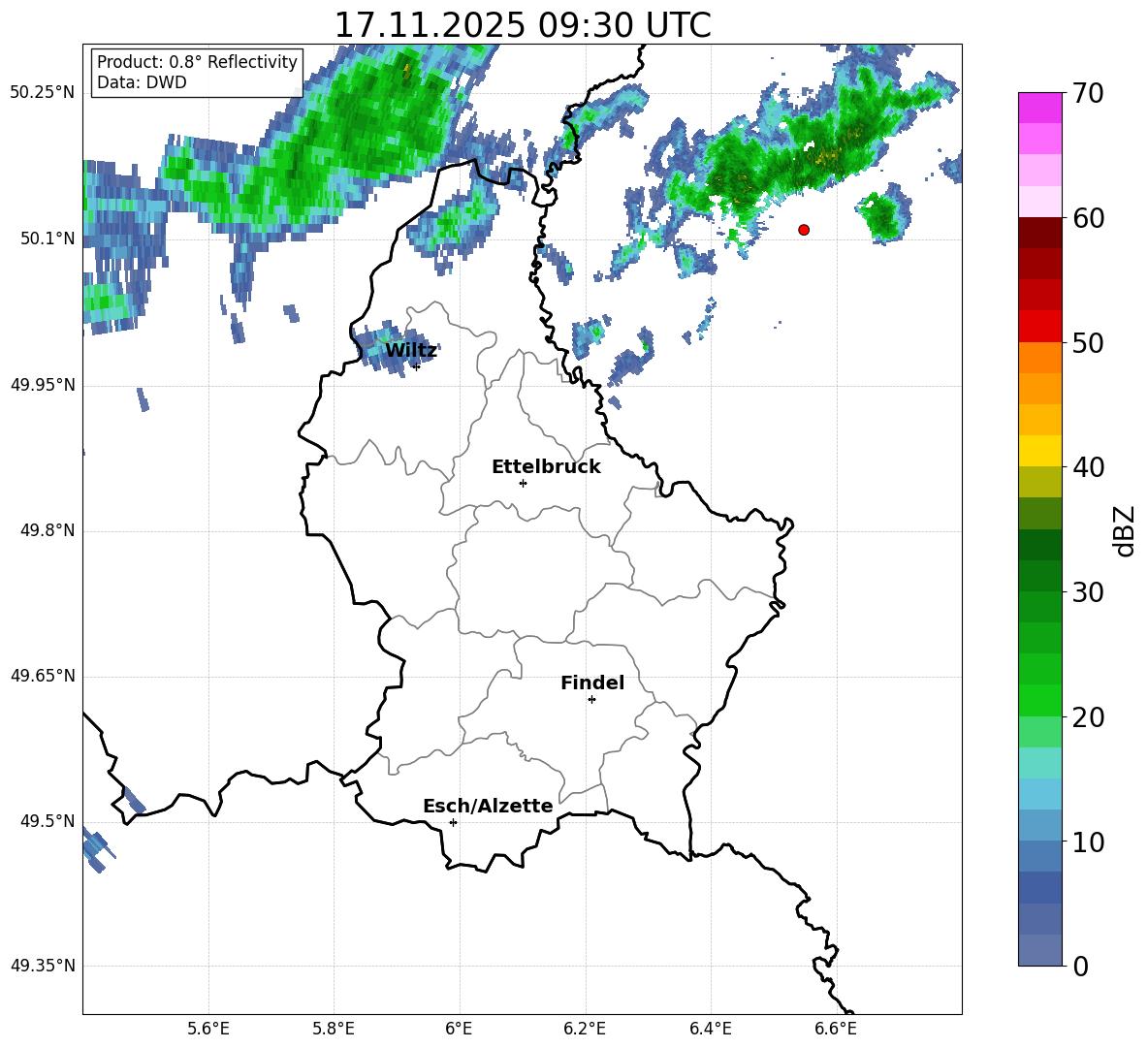
Task: Click the Ettelbruck city label
Action: tap(546, 467)
